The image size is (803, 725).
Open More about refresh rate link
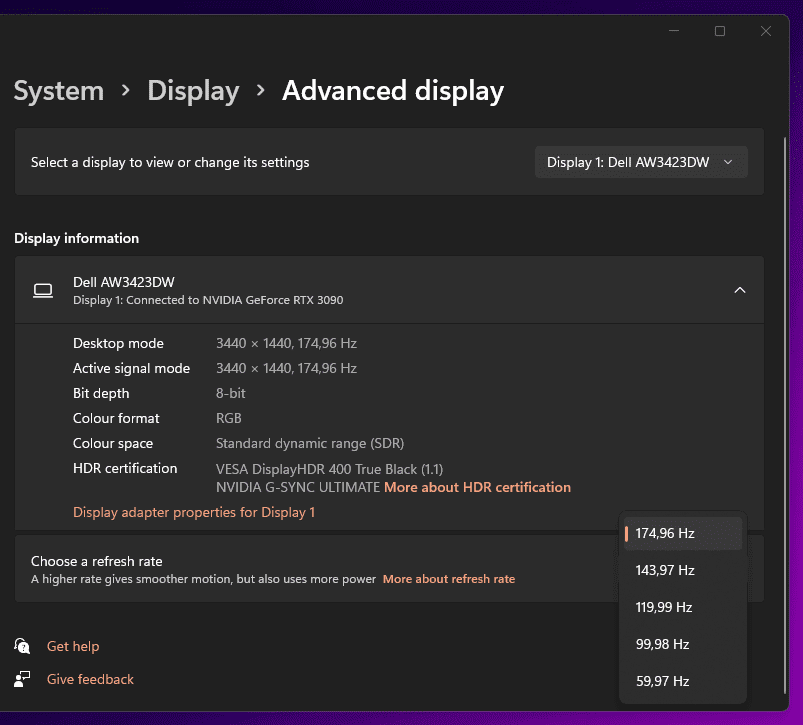pyautogui.click(x=449, y=579)
